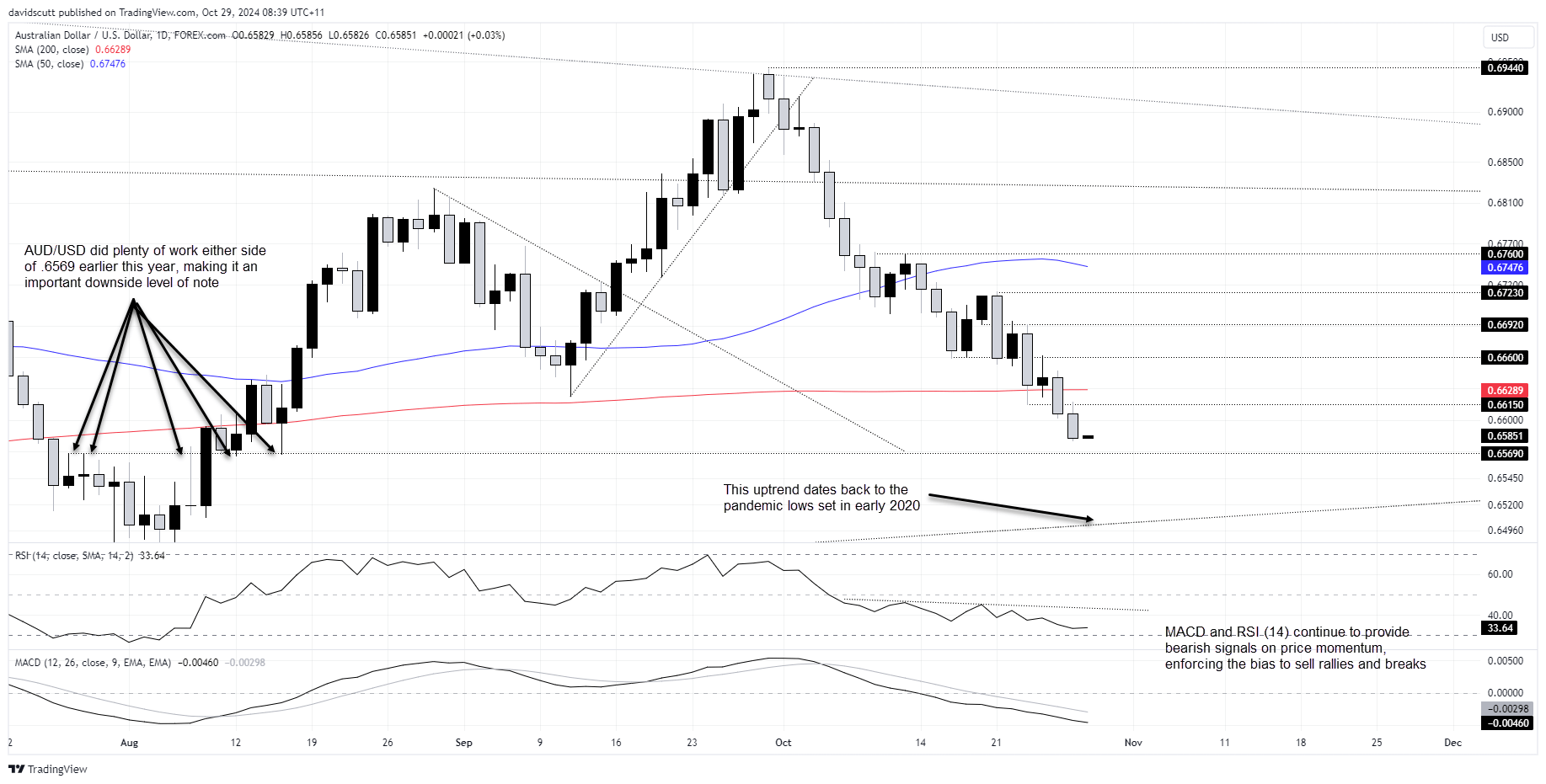1546x784 pixels.
Task: Click the '23' date label on time axis
Action: coord(692,743)
